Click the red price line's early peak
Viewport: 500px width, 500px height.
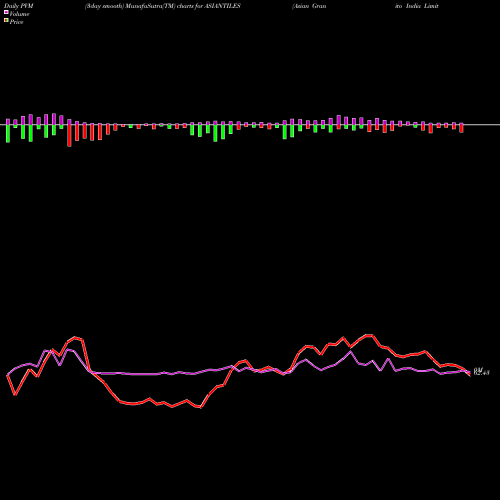(x=75, y=338)
